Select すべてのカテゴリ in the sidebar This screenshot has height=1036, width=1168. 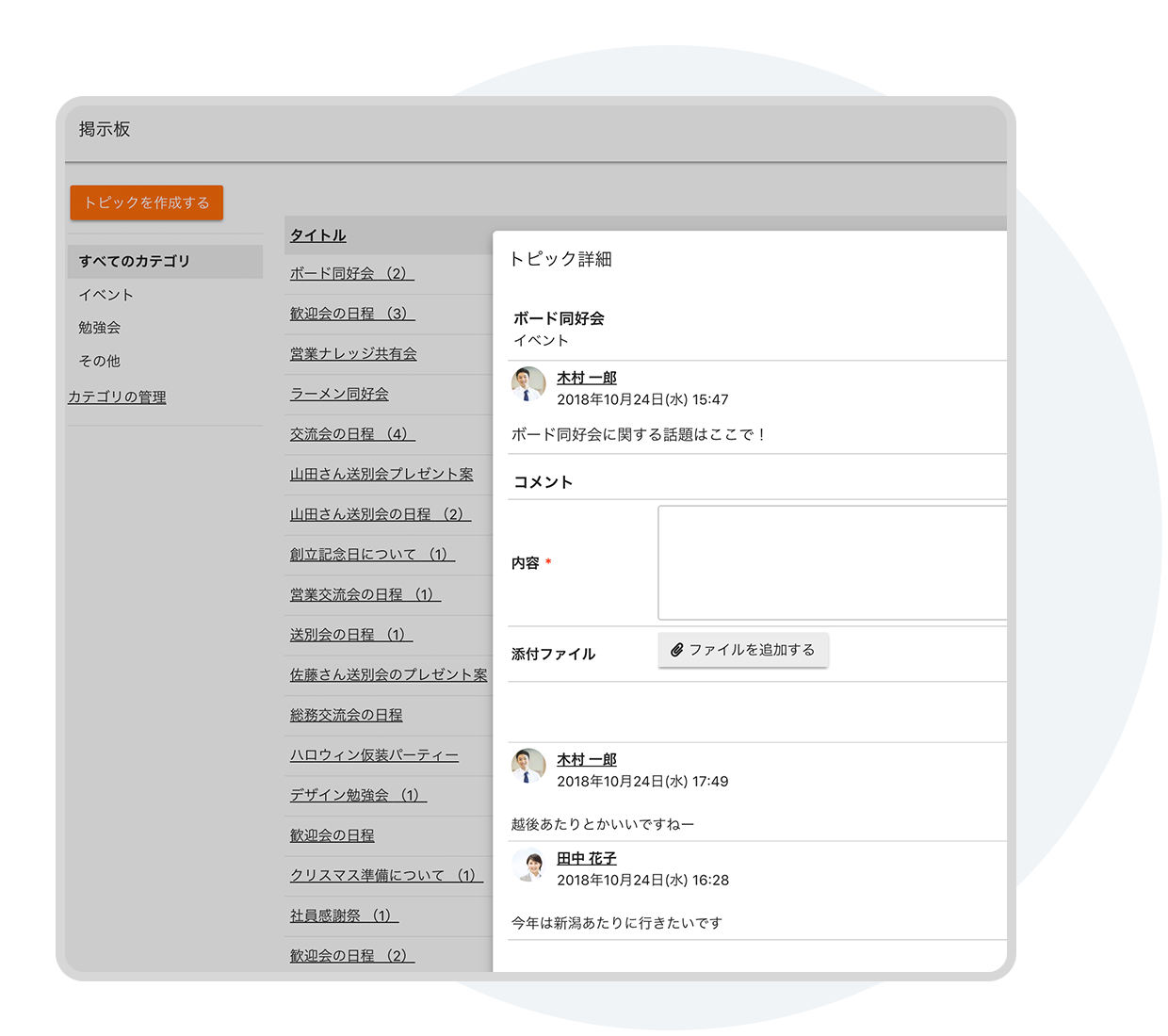tap(135, 261)
